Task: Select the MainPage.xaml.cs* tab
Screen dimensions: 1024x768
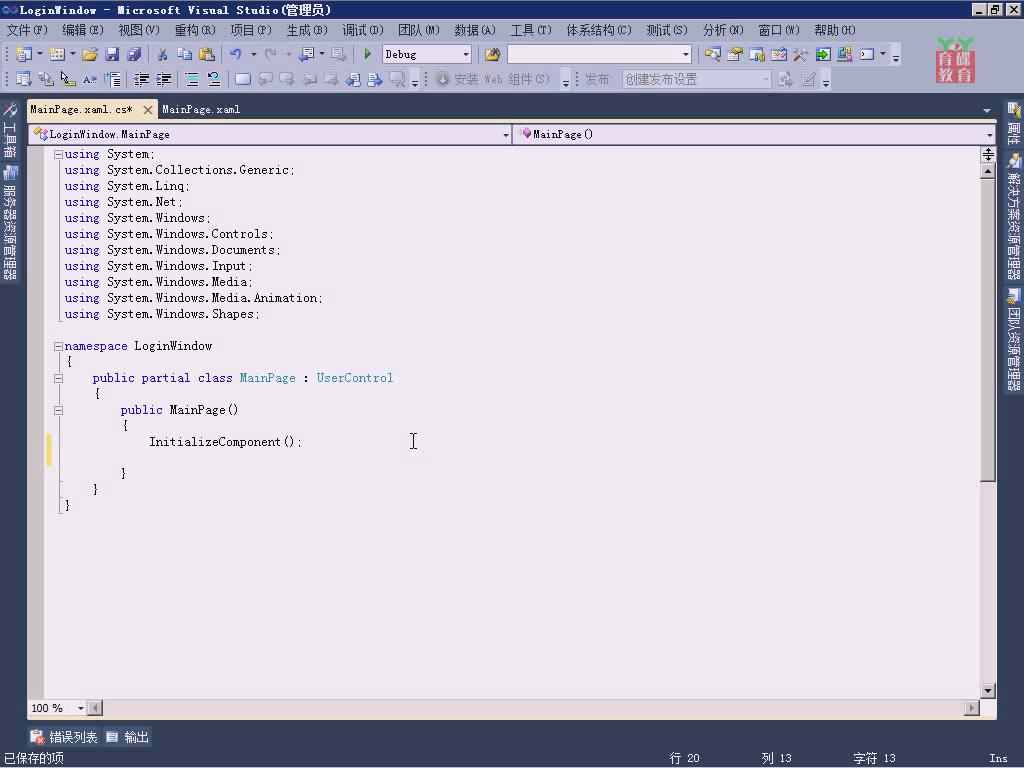Action: 82,110
